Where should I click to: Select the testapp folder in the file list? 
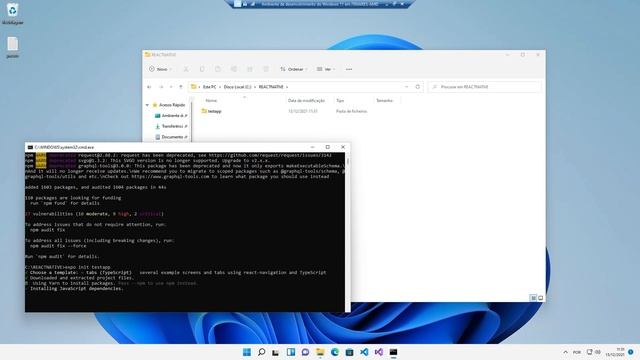click(x=211, y=111)
